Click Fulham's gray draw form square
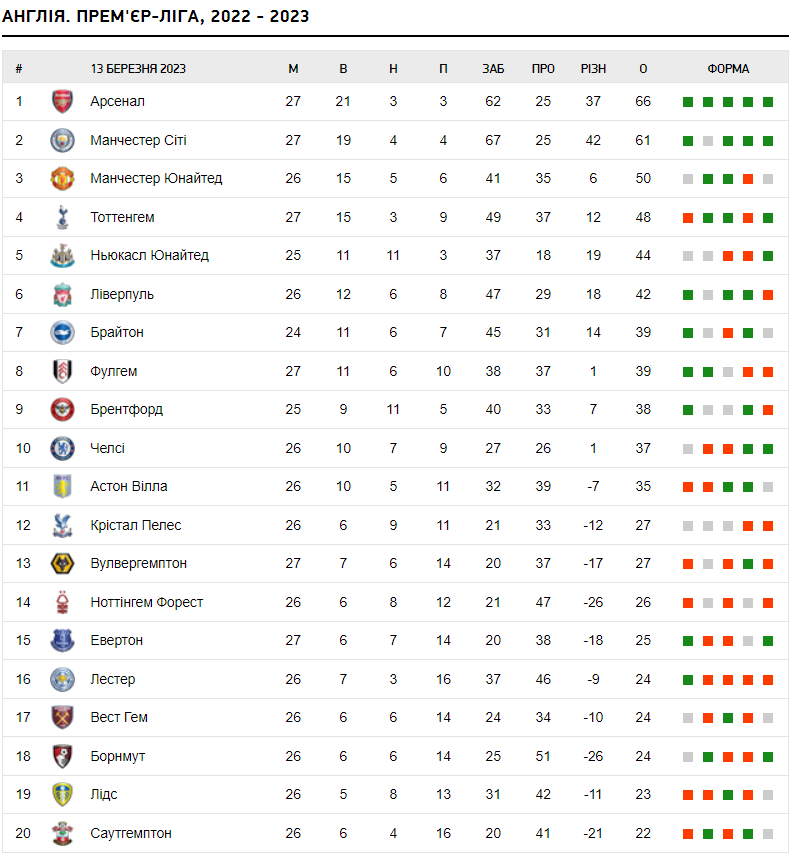The image size is (791, 856). pyautogui.click(x=728, y=372)
